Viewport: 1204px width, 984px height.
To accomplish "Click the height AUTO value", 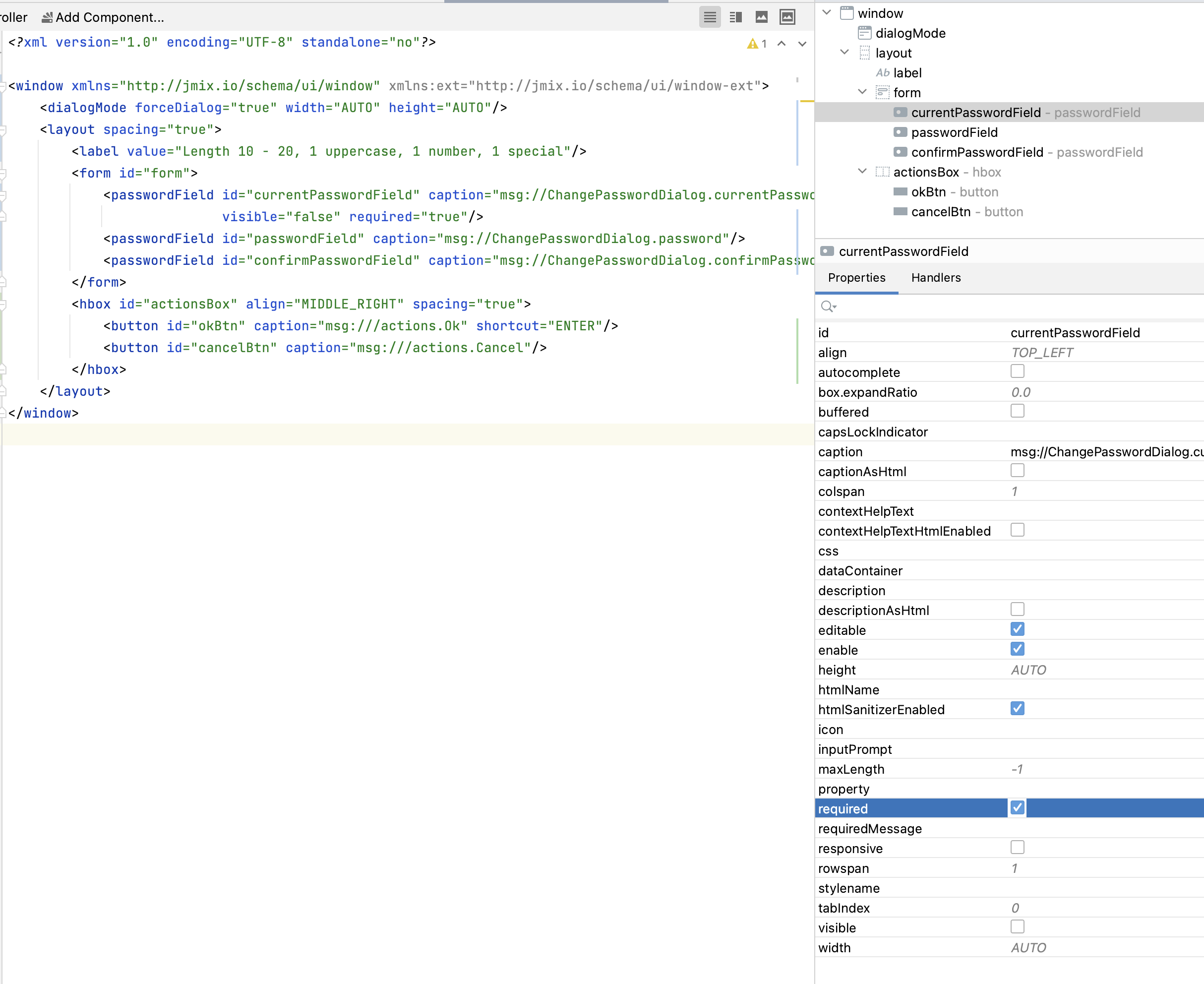I will point(1028,670).
